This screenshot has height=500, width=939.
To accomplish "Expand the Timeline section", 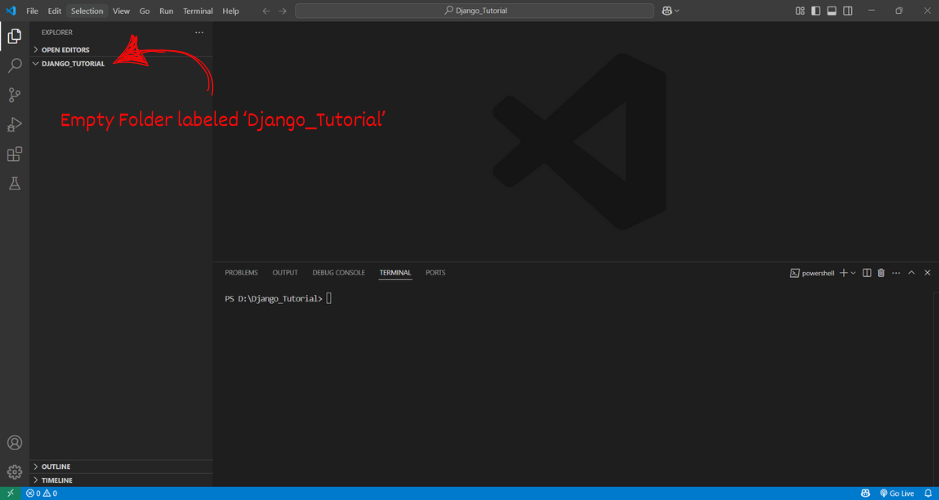I will 121,480.
